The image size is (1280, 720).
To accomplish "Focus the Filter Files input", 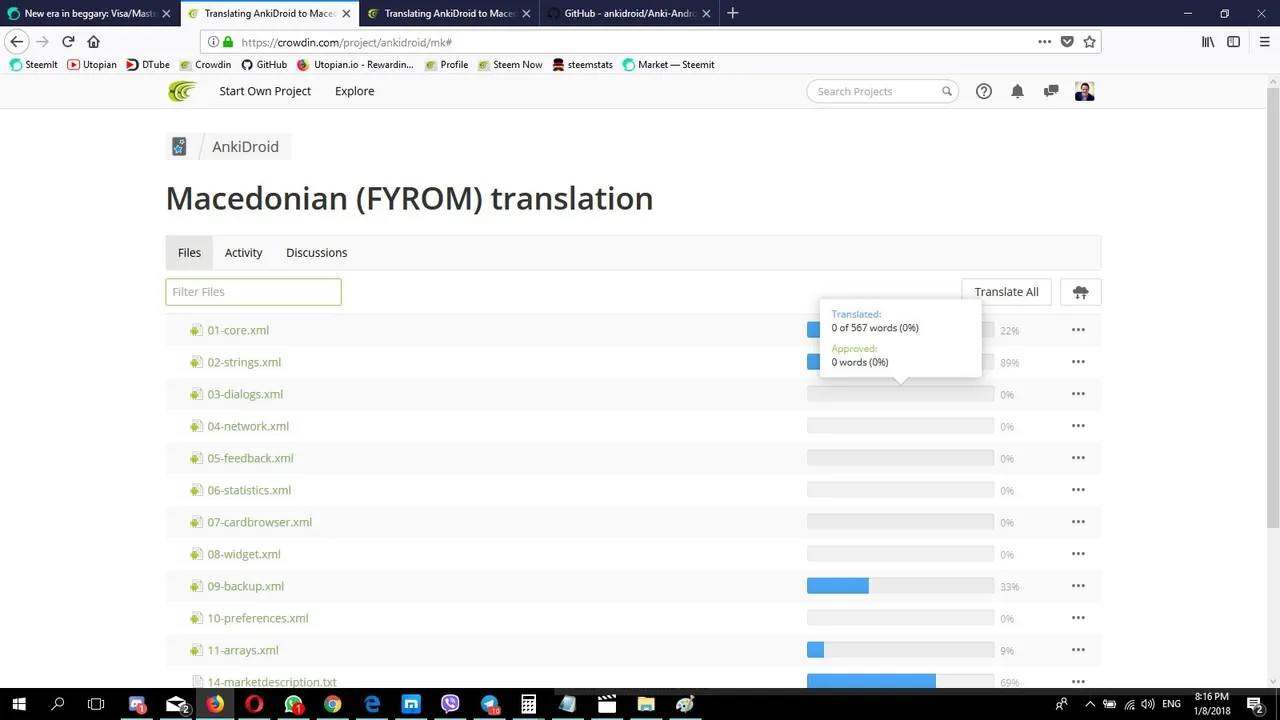I will point(253,292).
